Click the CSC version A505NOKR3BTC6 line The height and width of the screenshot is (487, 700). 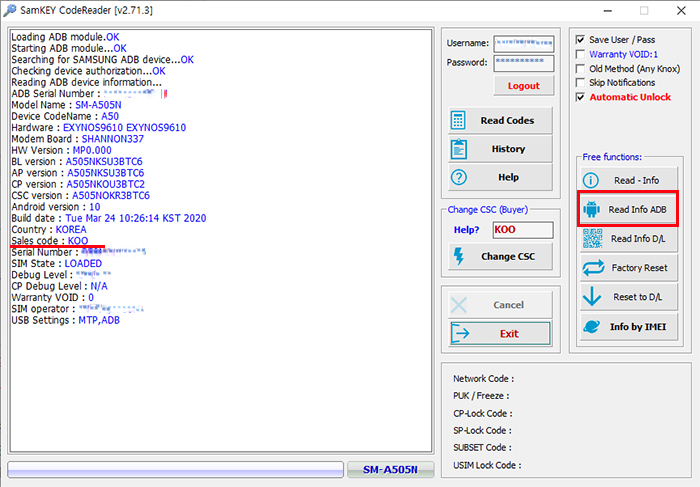(80, 196)
